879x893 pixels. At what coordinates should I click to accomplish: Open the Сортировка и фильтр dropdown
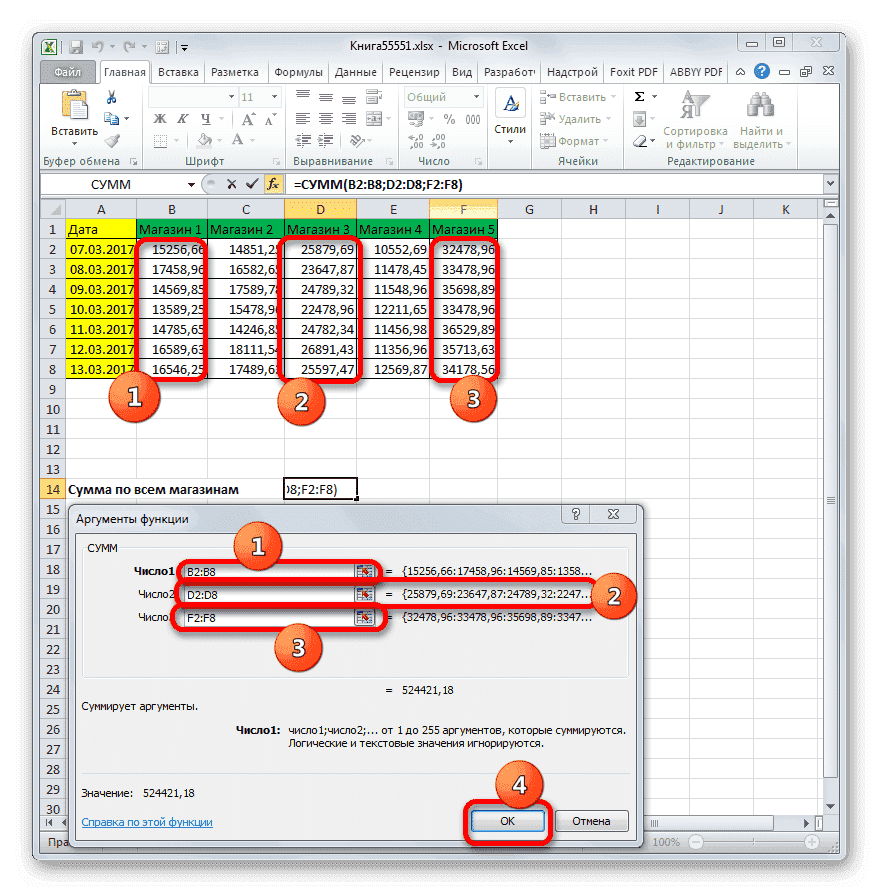click(x=695, y=120)
